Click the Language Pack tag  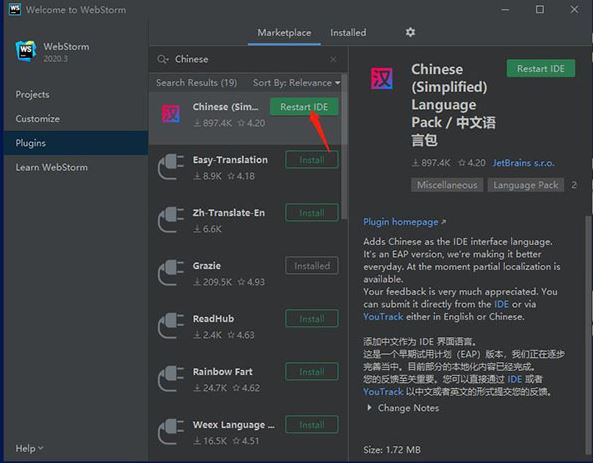click(x=526, y=185)
